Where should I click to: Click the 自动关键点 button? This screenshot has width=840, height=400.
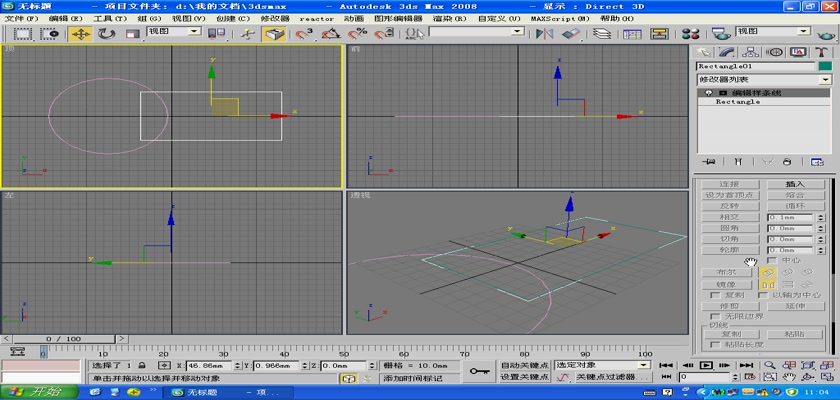click(524, 365)
